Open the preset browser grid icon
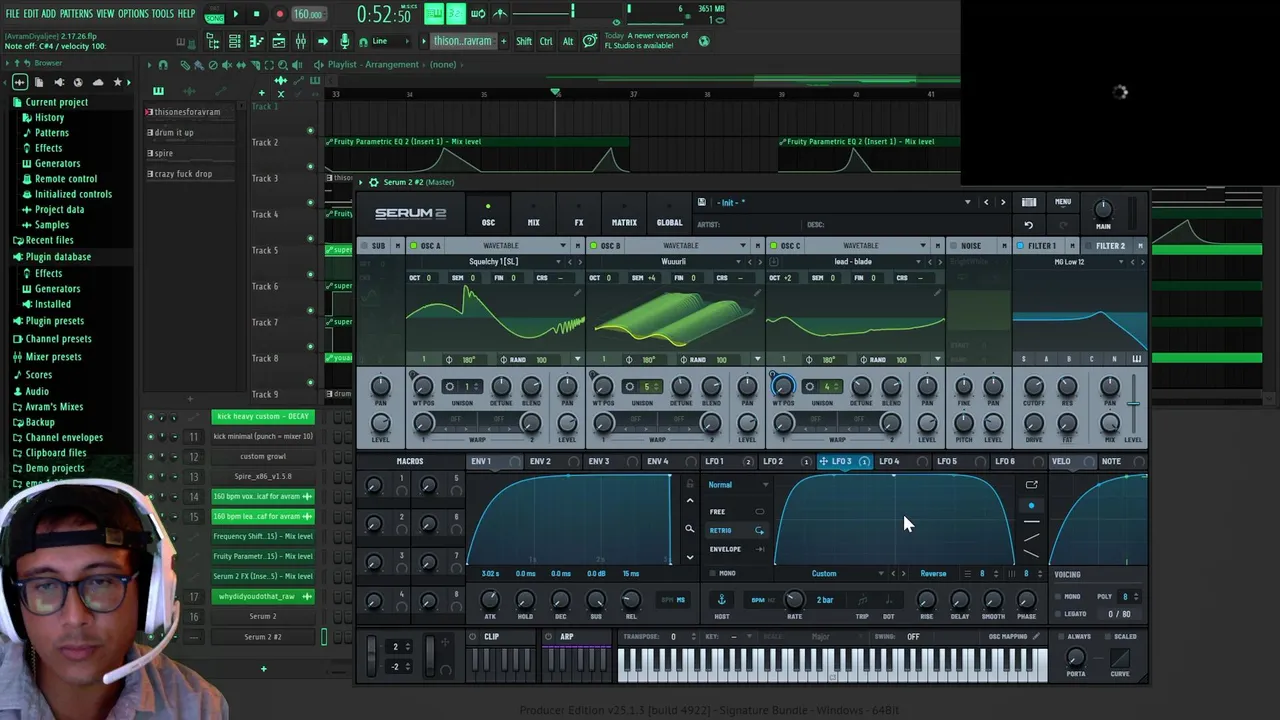The width and height of the screenshot is (1280, 720). (1029, 202)
